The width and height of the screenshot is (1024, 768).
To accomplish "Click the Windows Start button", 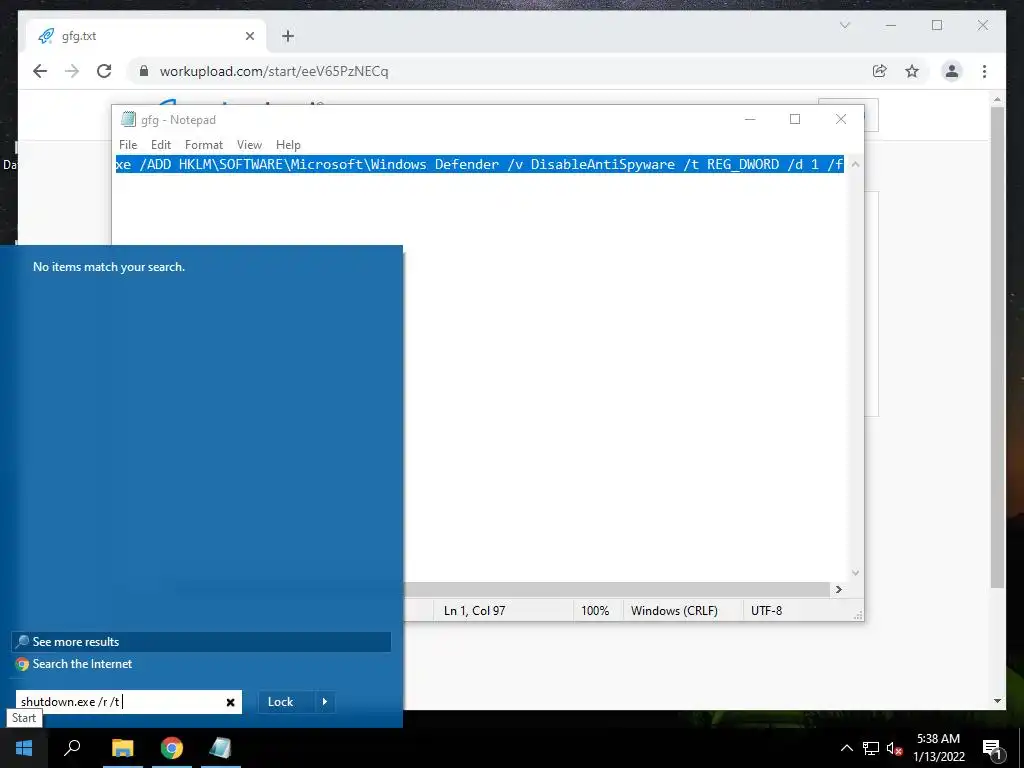I will tap(24, 748).
